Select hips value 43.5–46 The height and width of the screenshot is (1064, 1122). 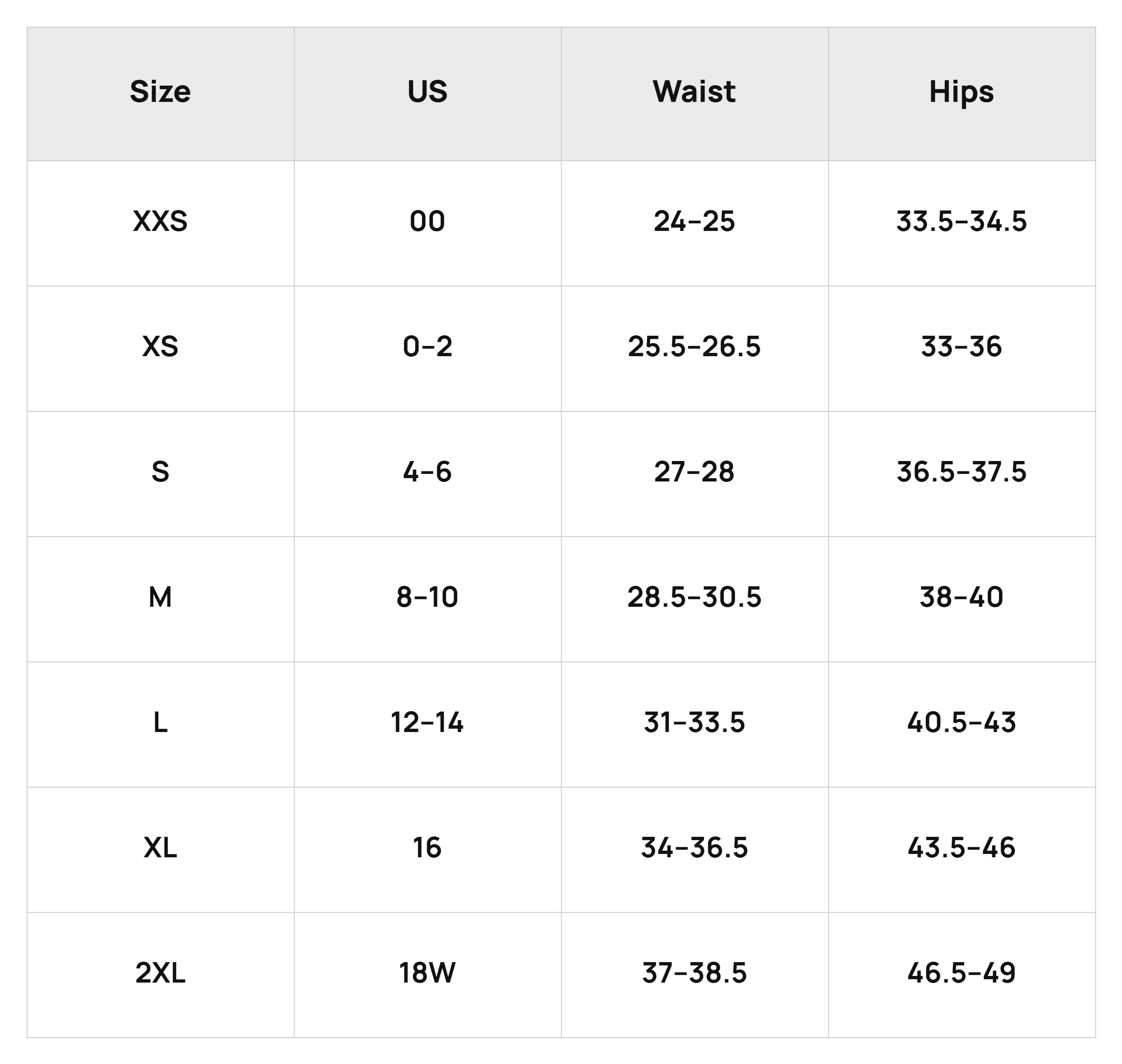[962, 850]
